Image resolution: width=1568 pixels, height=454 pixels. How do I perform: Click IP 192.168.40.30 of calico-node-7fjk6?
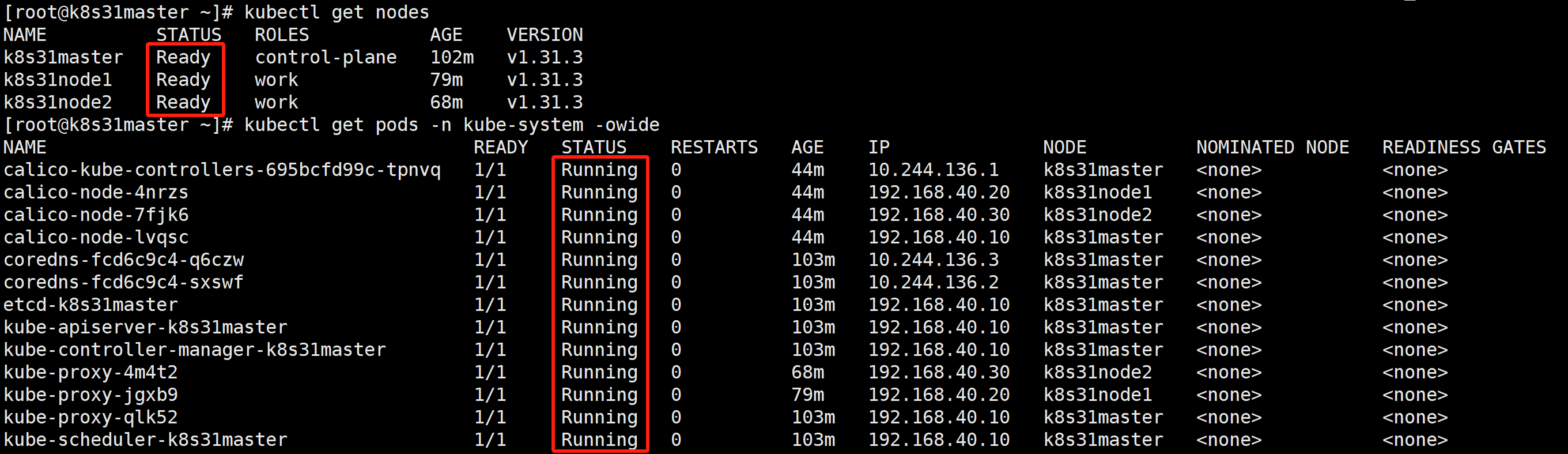click(x=939, y=215)
